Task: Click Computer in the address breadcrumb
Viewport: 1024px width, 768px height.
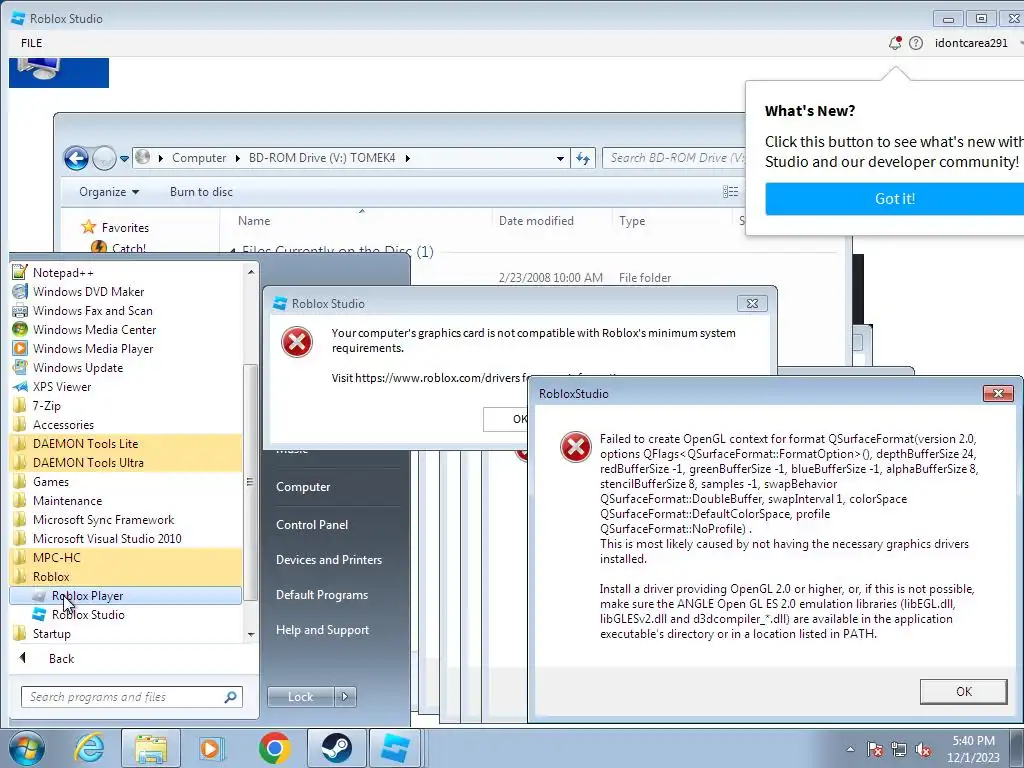Action: click(199, 158)
